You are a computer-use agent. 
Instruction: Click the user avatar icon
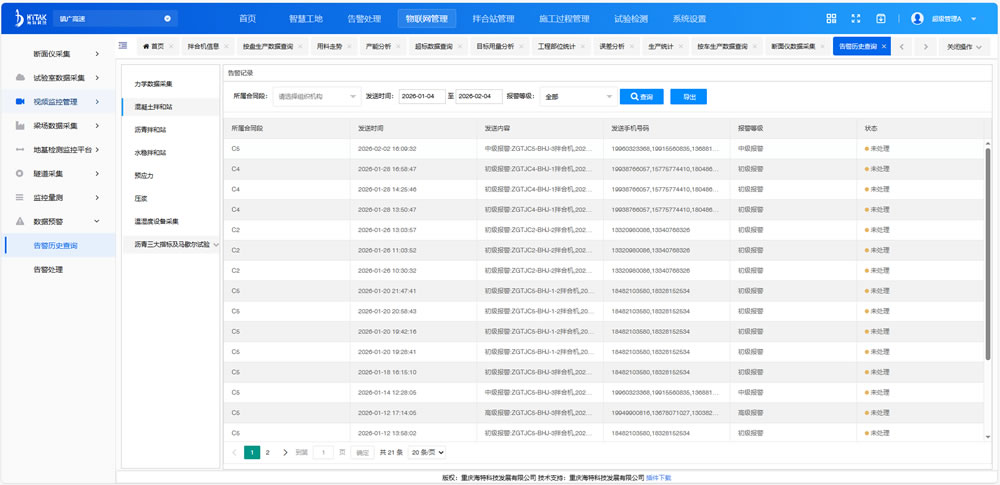(917, 18)
